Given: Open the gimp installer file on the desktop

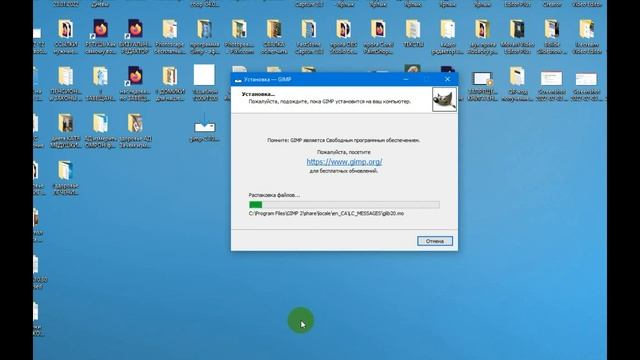Looking at the screenshot, I should pos(204,128).
